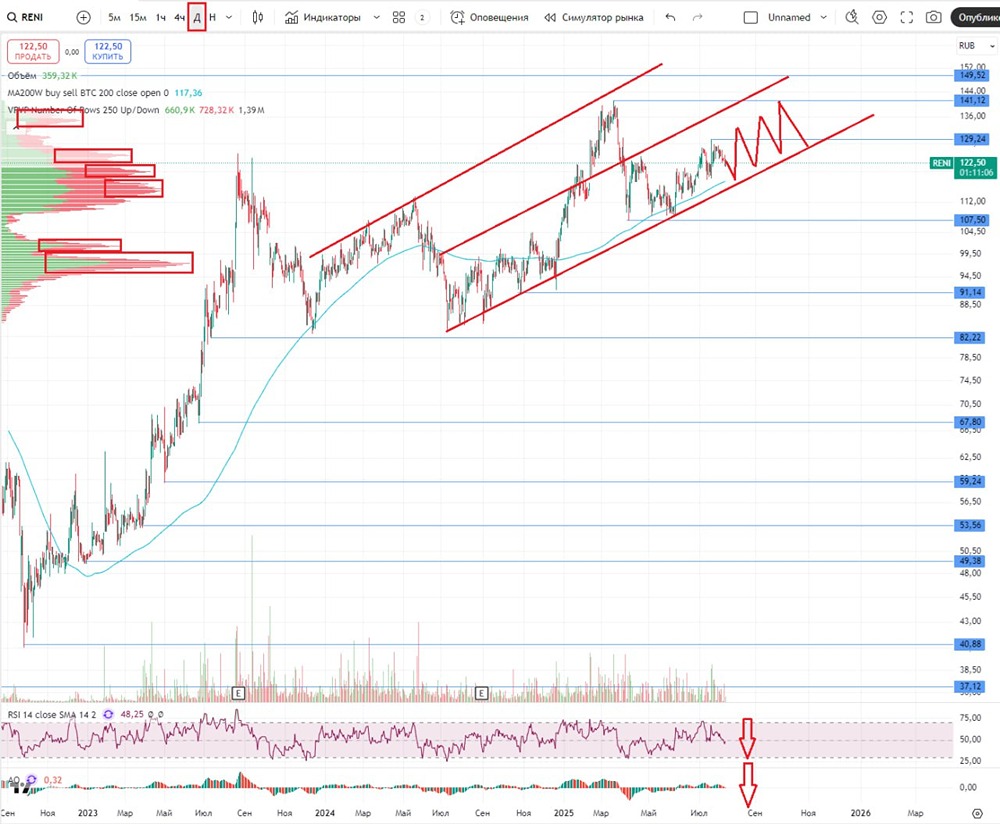This screenshot has width=1000, height=824.
Task: Click the 141,12 price level label
Action: pyautogui.click(x=972, y=100)
